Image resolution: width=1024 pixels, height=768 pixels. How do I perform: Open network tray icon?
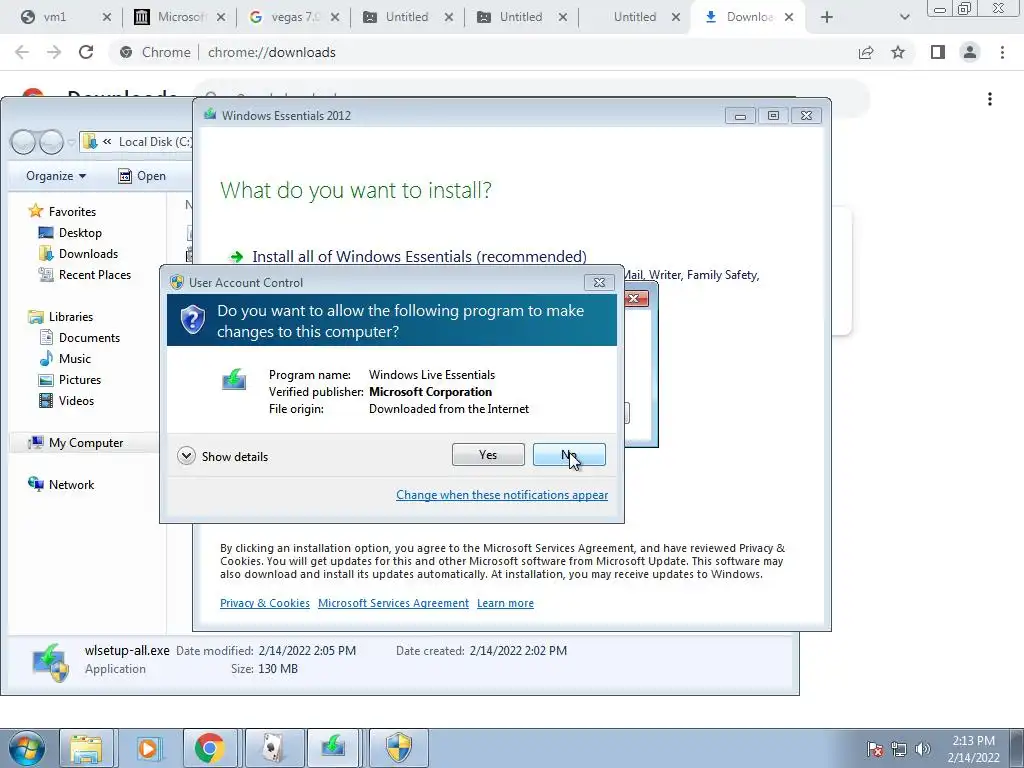coord(899,749)
